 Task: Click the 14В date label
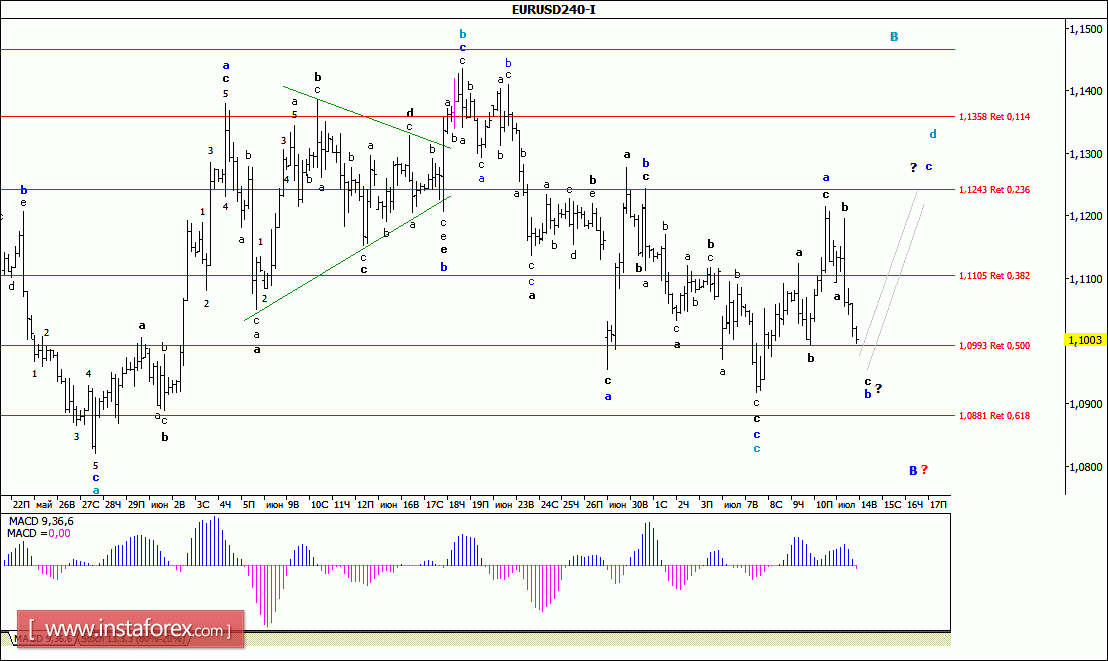[x=868, y=504]
